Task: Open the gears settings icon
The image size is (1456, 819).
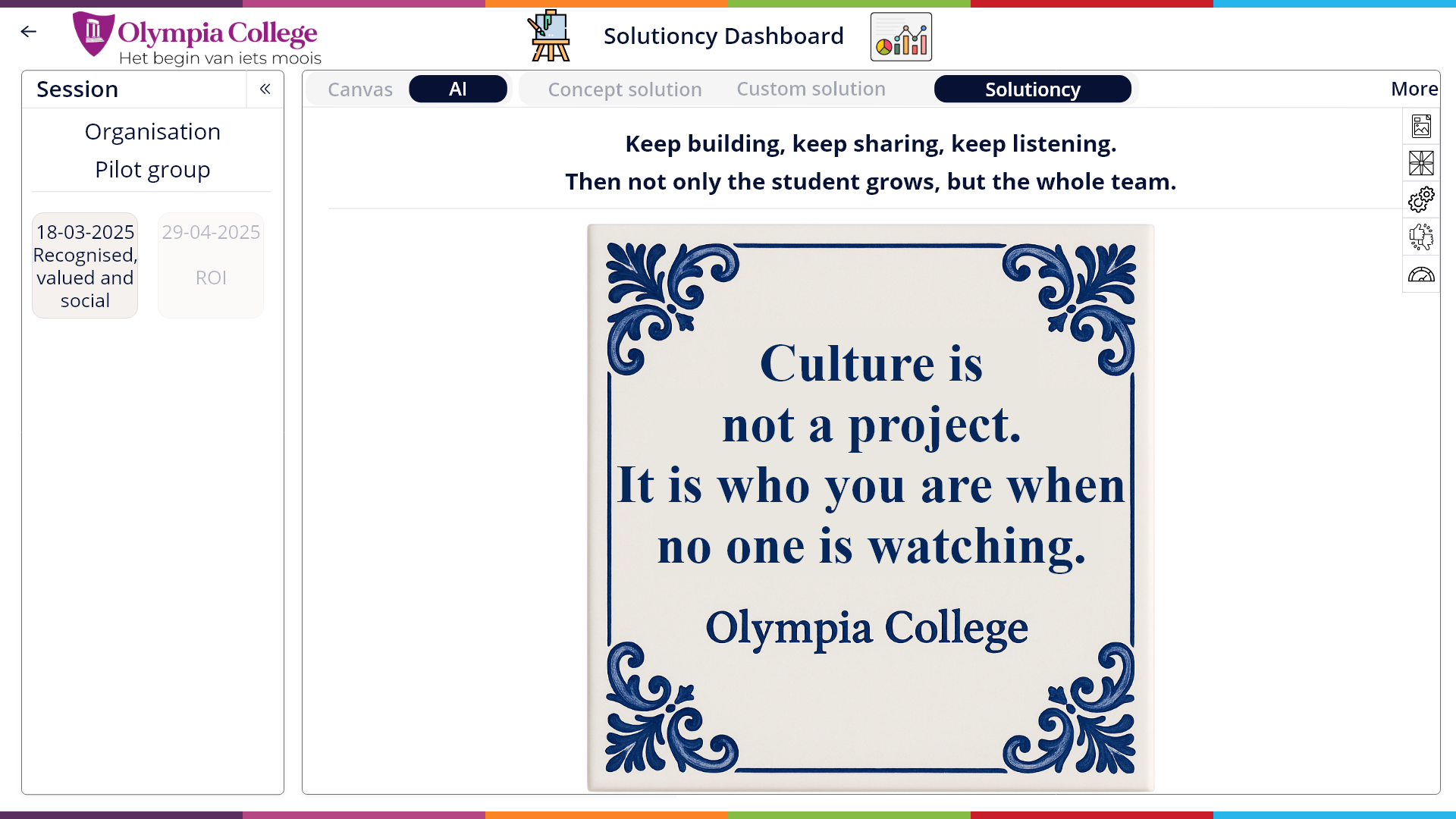Action: (x=1421, y=200)
